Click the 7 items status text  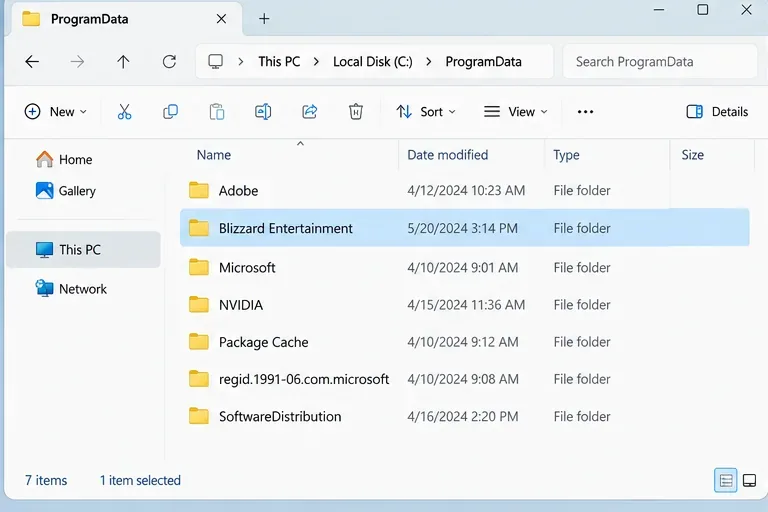(x=46, y=481)
